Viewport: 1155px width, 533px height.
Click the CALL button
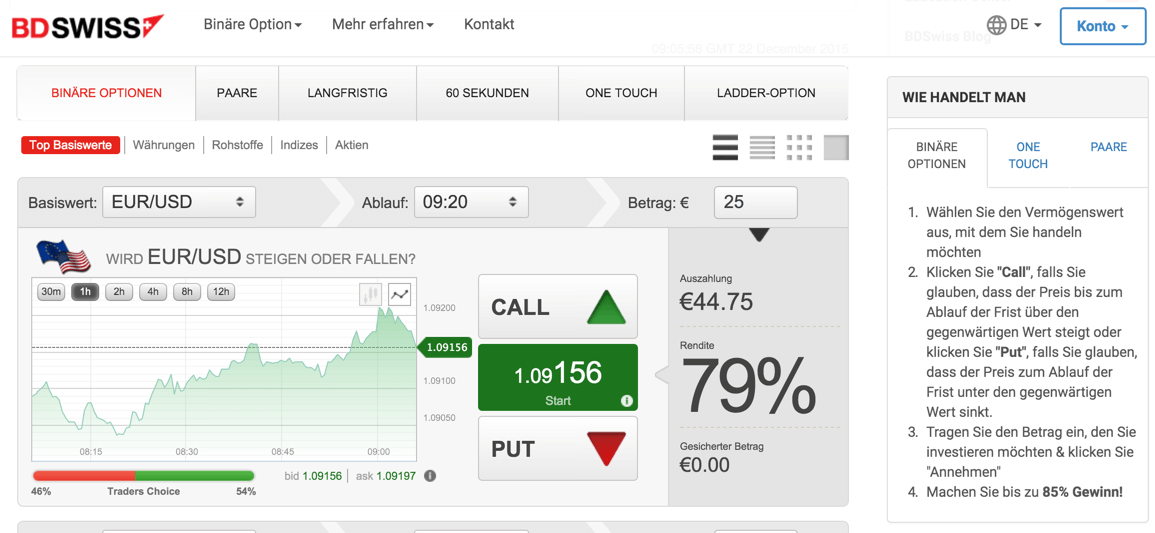point(558,306)
